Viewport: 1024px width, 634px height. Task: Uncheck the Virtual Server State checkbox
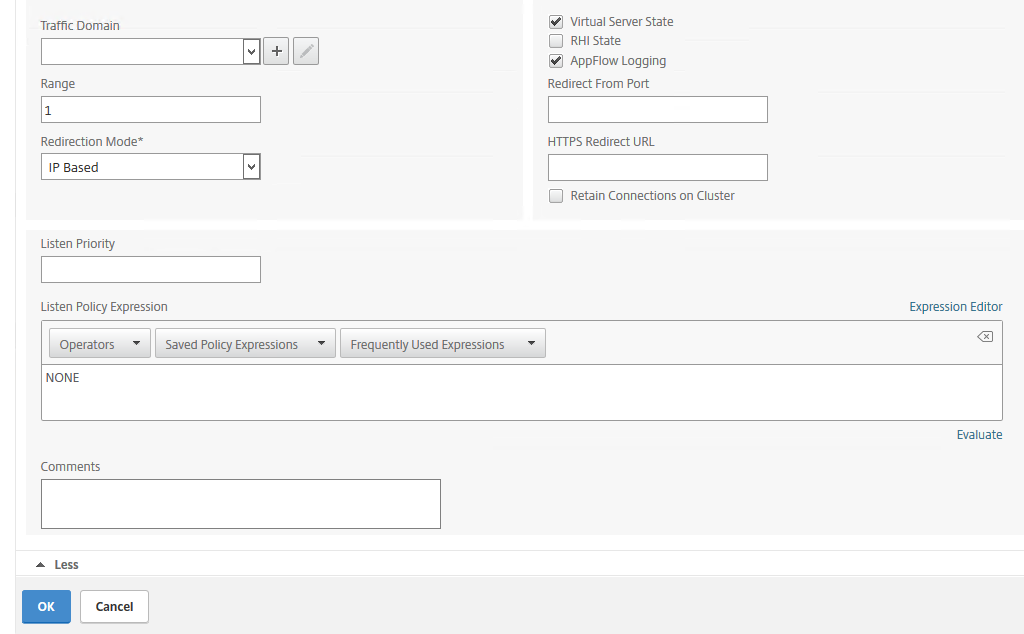[556, 21]
